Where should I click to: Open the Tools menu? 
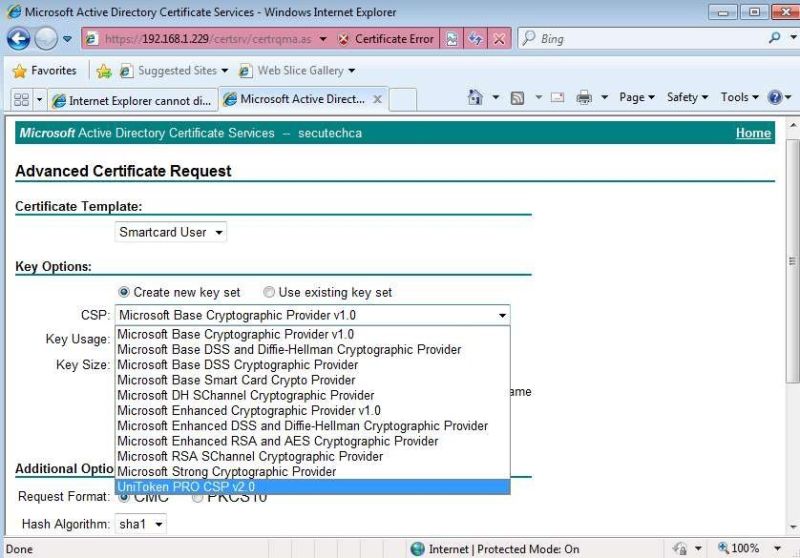point(739,97)
